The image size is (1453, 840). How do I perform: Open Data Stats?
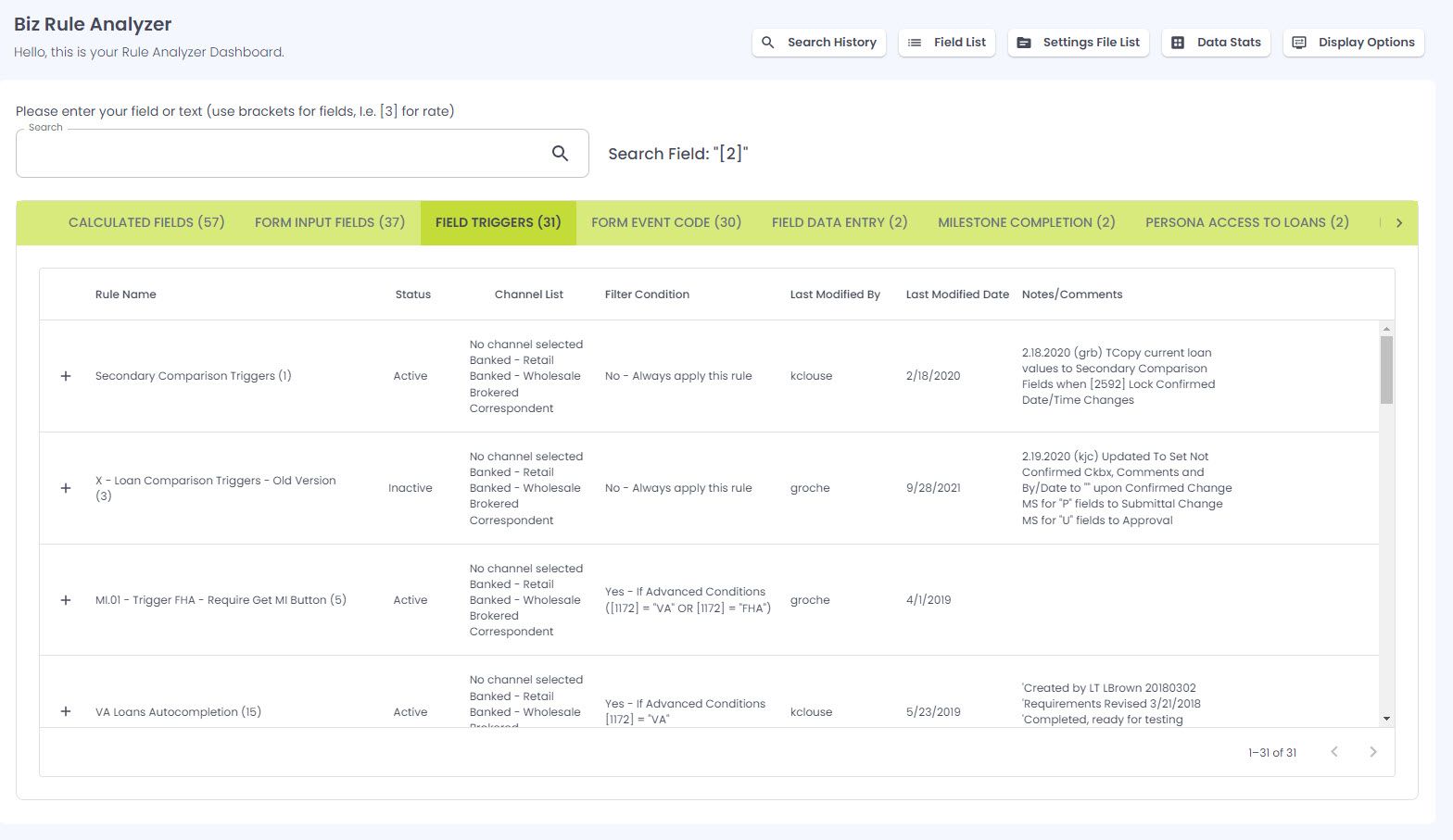1216,43
